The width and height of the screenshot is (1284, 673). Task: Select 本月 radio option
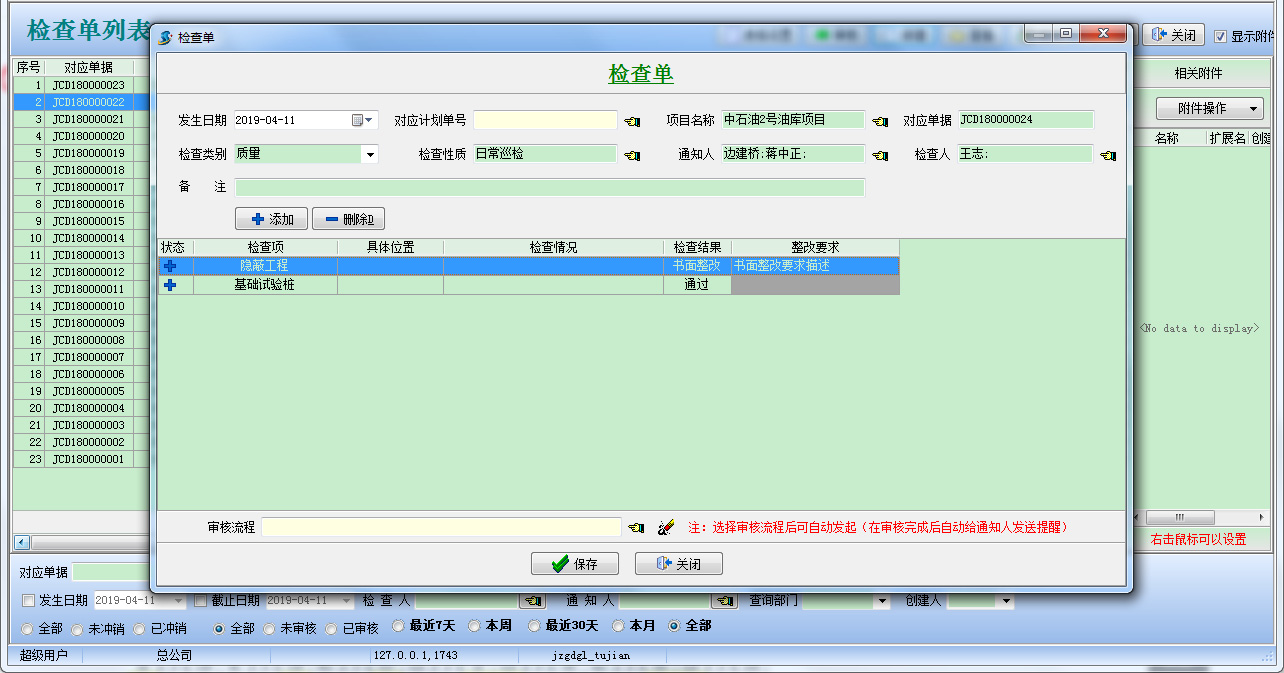point(618,626)
